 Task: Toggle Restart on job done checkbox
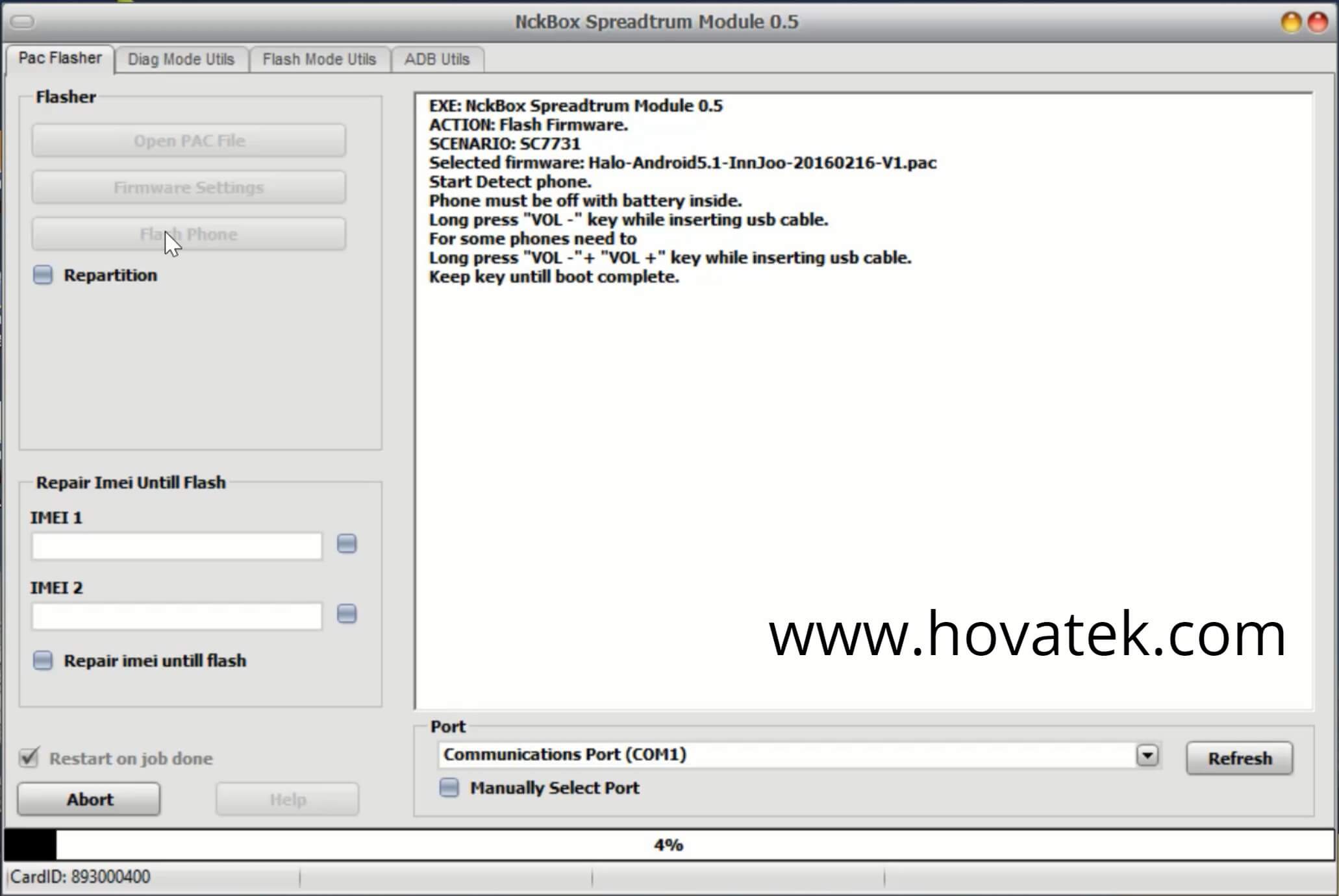[x=29, y=758]
